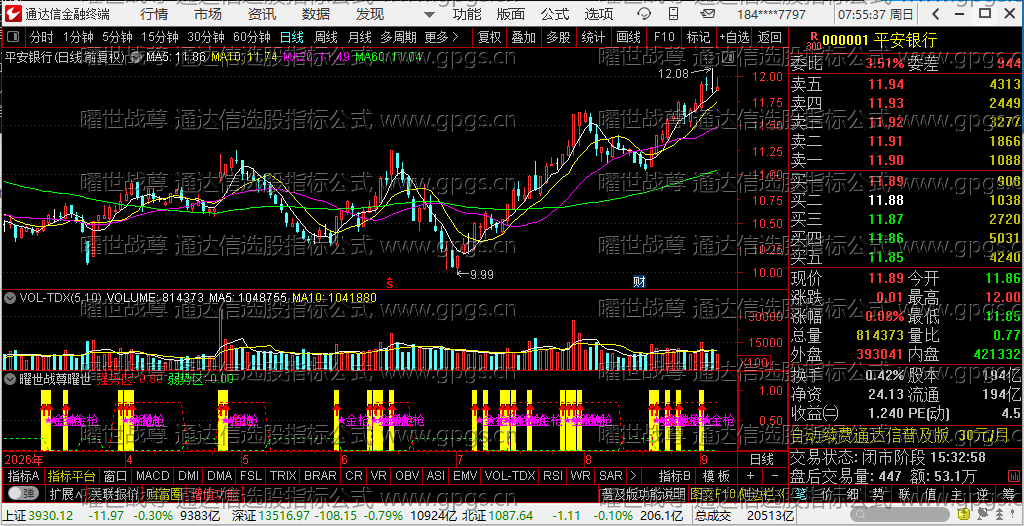Toggle 多股 multi-stock view

pos(558,37)
